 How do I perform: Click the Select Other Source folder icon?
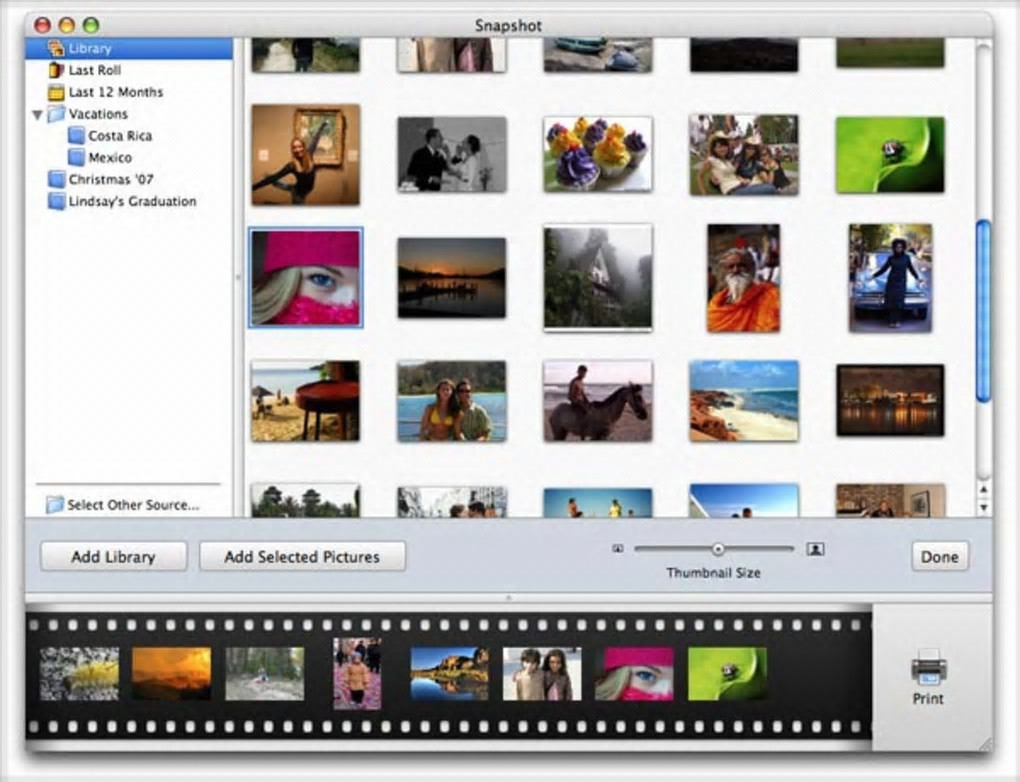coord(55,504)
